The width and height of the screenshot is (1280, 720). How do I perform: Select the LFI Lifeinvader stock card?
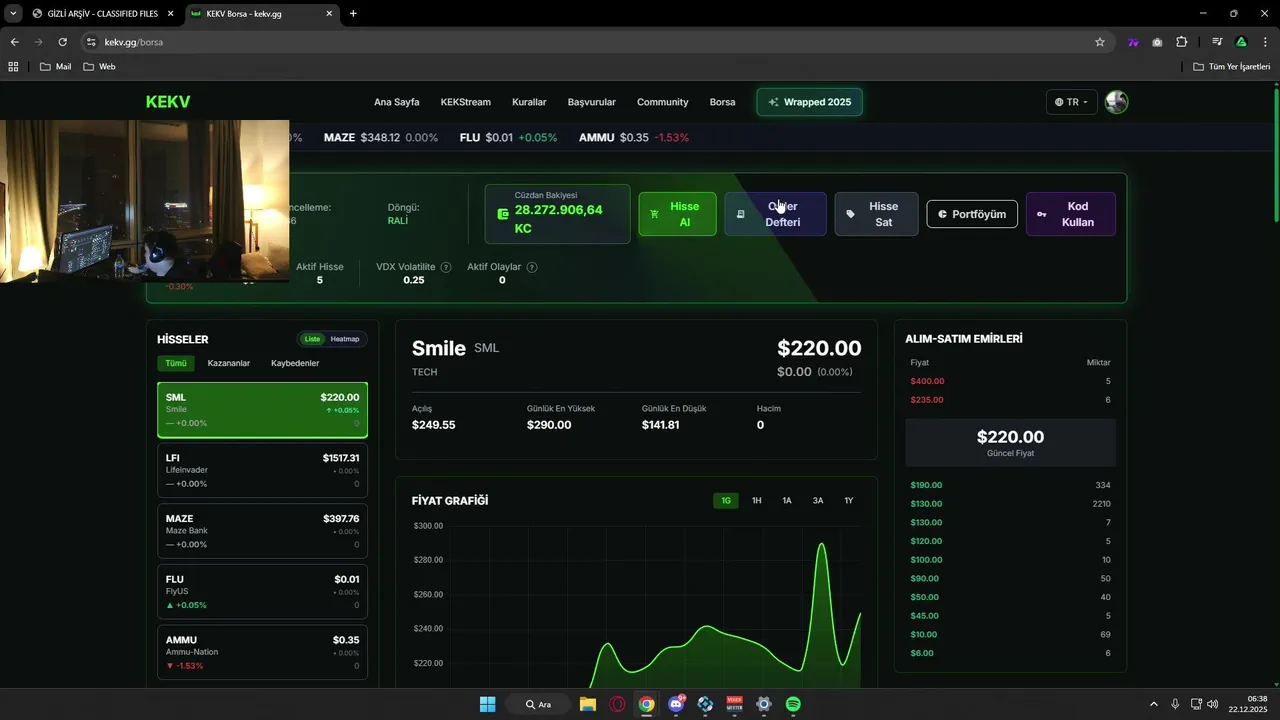262,470
